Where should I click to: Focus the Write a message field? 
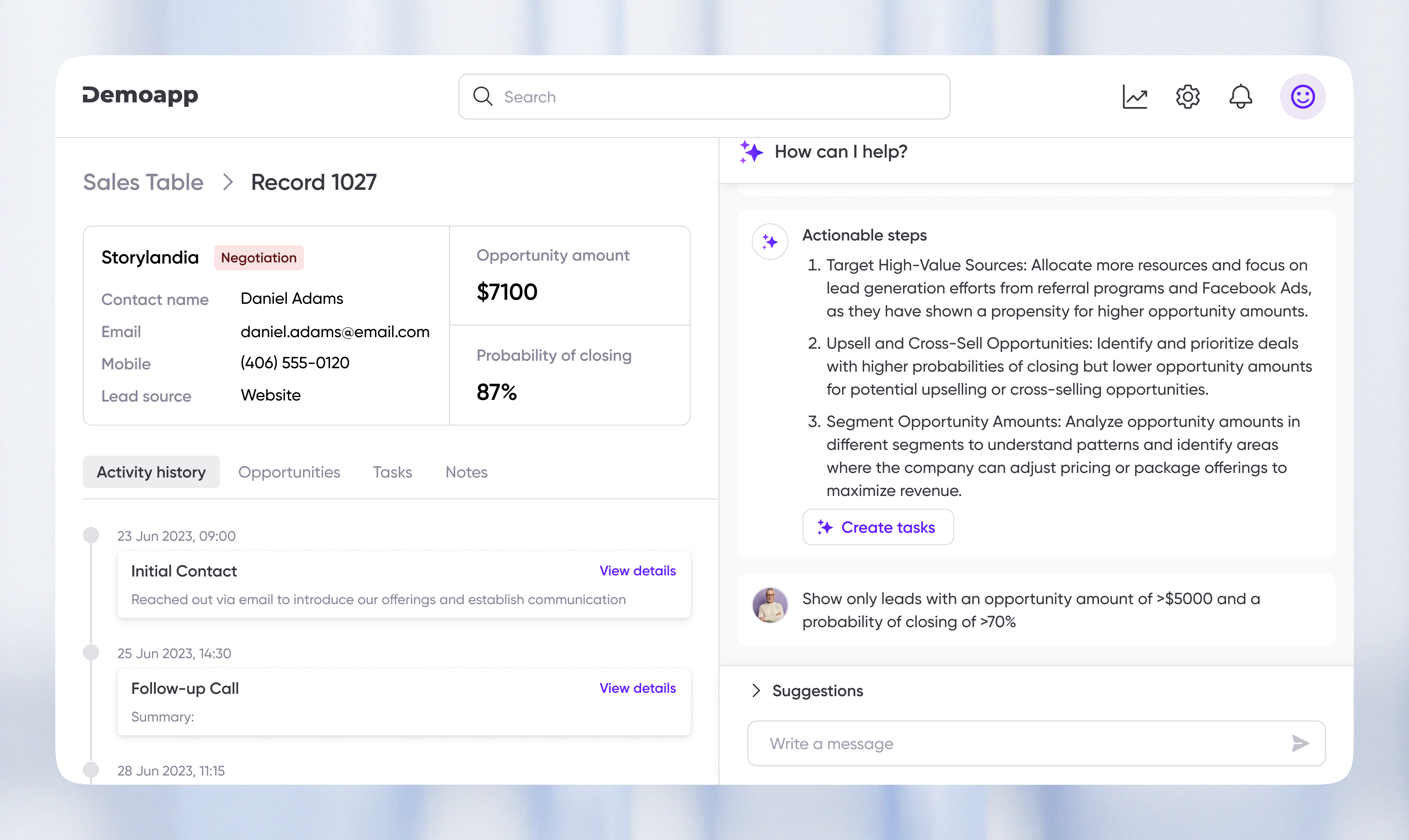pos(1019,743)
